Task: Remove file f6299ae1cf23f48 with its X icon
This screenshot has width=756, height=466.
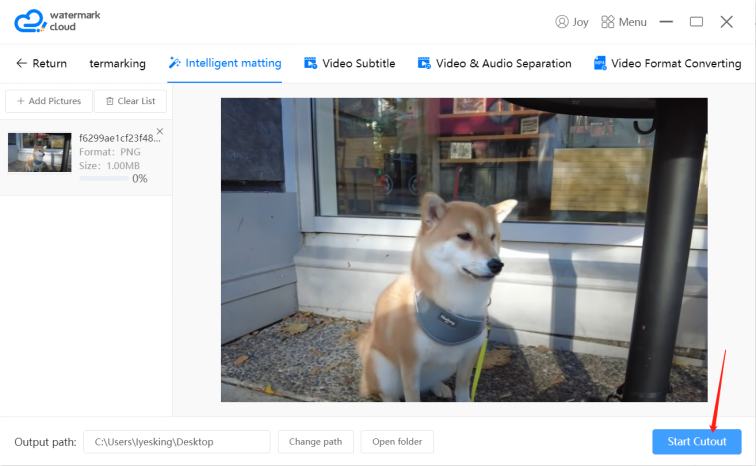Action: pos(160,131)
